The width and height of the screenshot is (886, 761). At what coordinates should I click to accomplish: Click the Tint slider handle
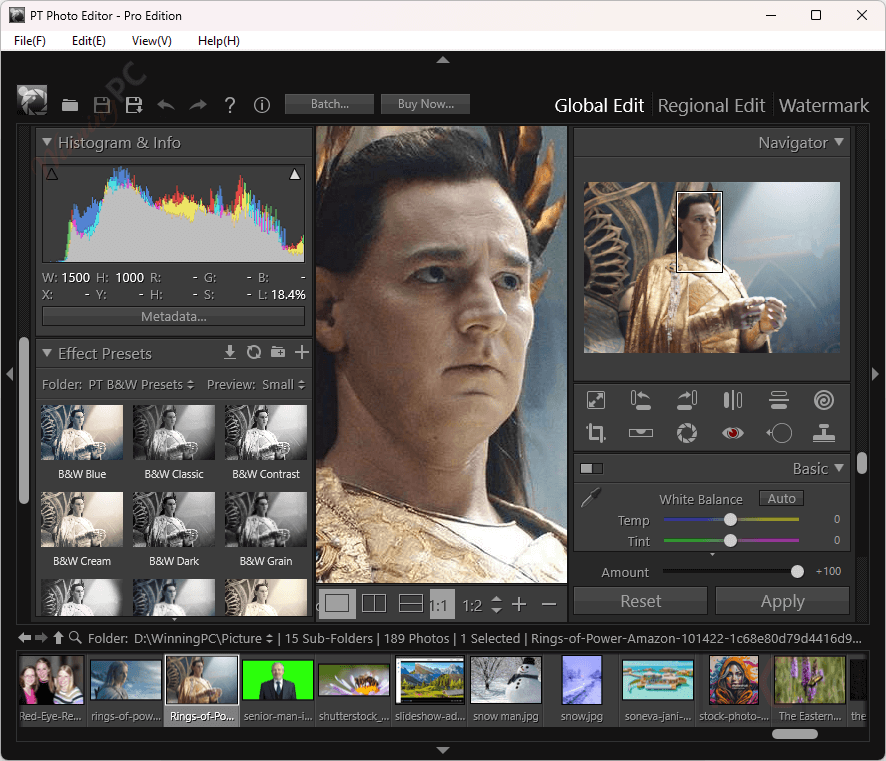pos(730,541)
